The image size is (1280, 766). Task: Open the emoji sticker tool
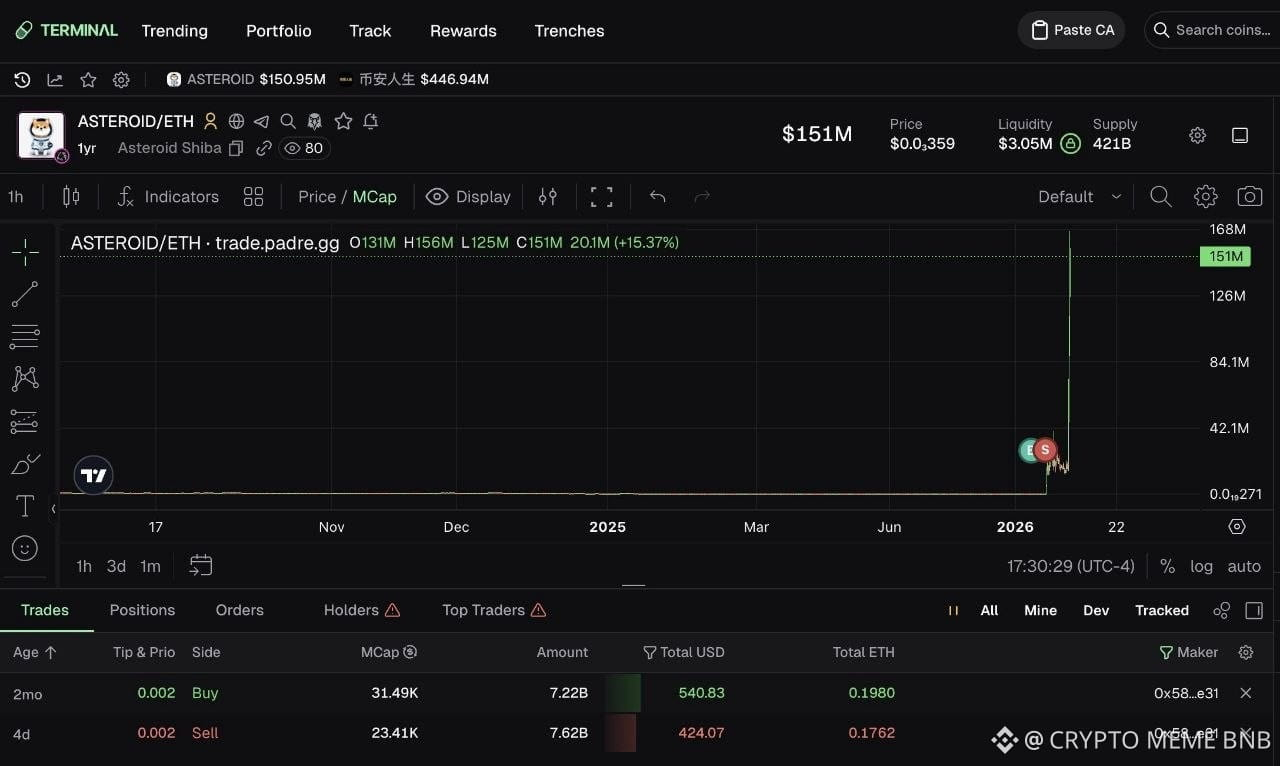click(x=25, y=548)
